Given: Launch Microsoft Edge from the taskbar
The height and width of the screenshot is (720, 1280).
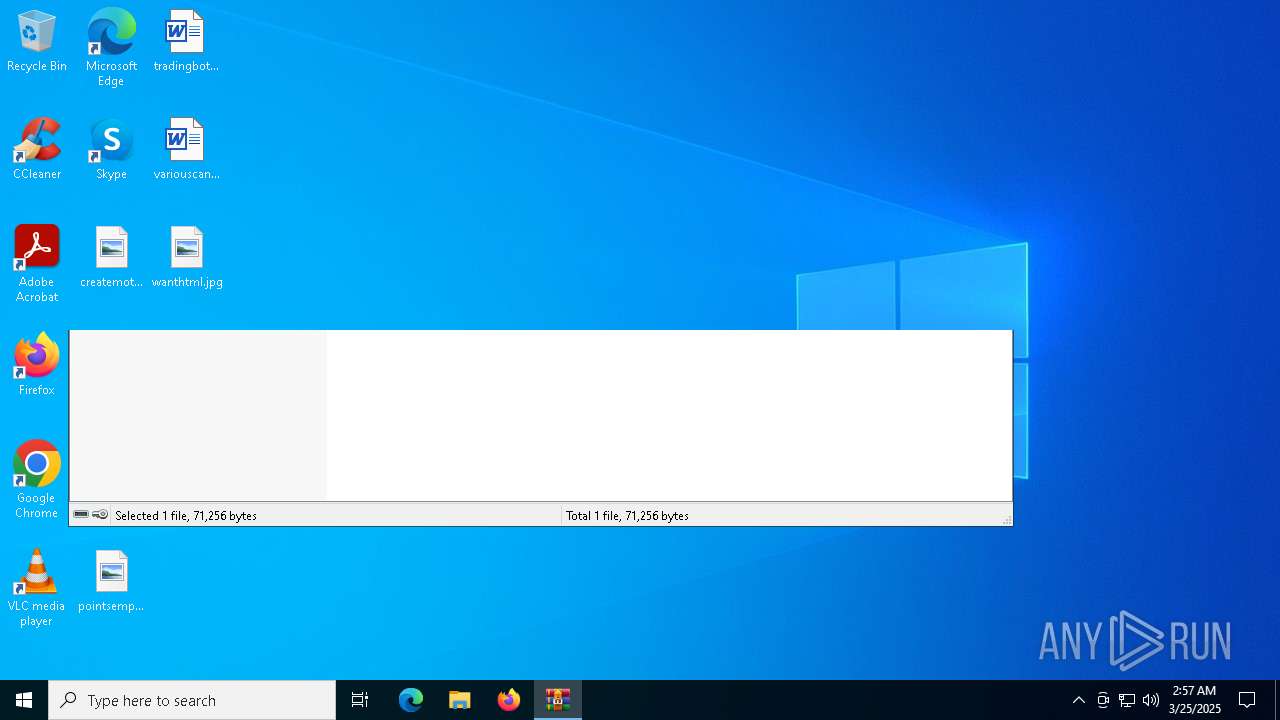Looking at the screenshot, I should [411, 700].
